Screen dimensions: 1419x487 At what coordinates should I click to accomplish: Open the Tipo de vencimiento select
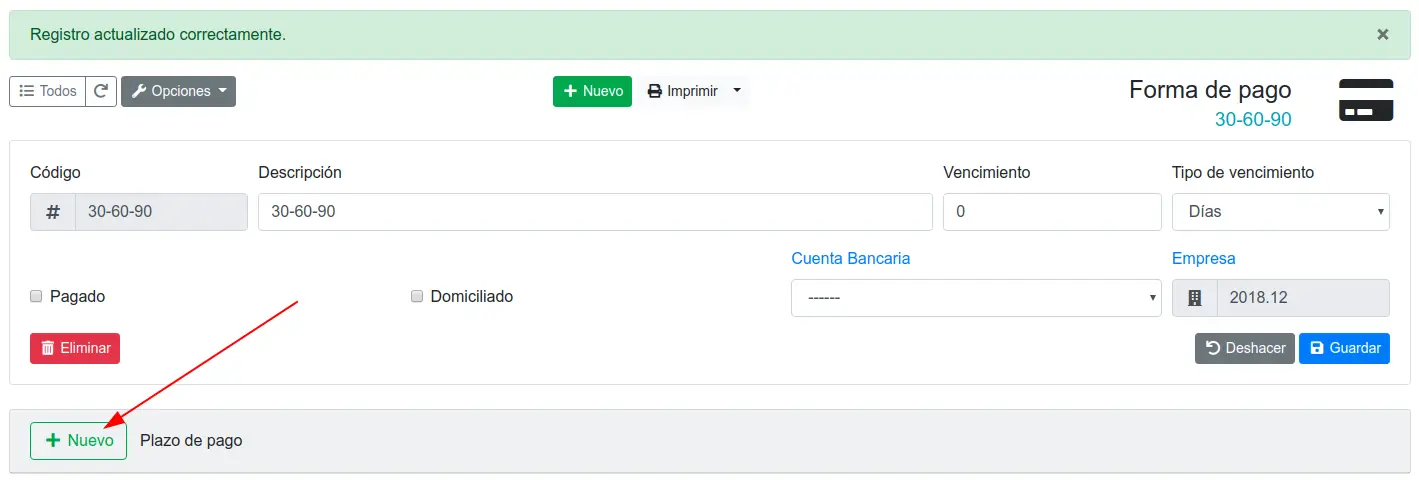pyautogui.click(x=1280, y=212)
